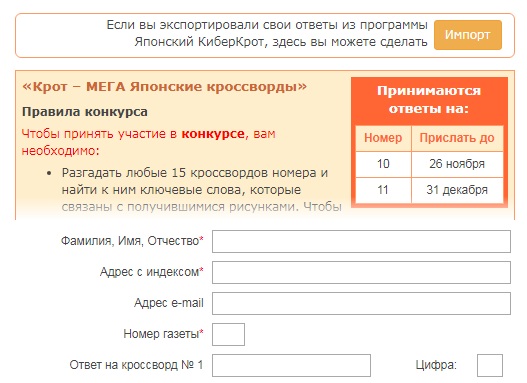Click the Номер column header
The width and height of the screenshot is (527, 383).
pyautogui.click(x=383, y=138)
